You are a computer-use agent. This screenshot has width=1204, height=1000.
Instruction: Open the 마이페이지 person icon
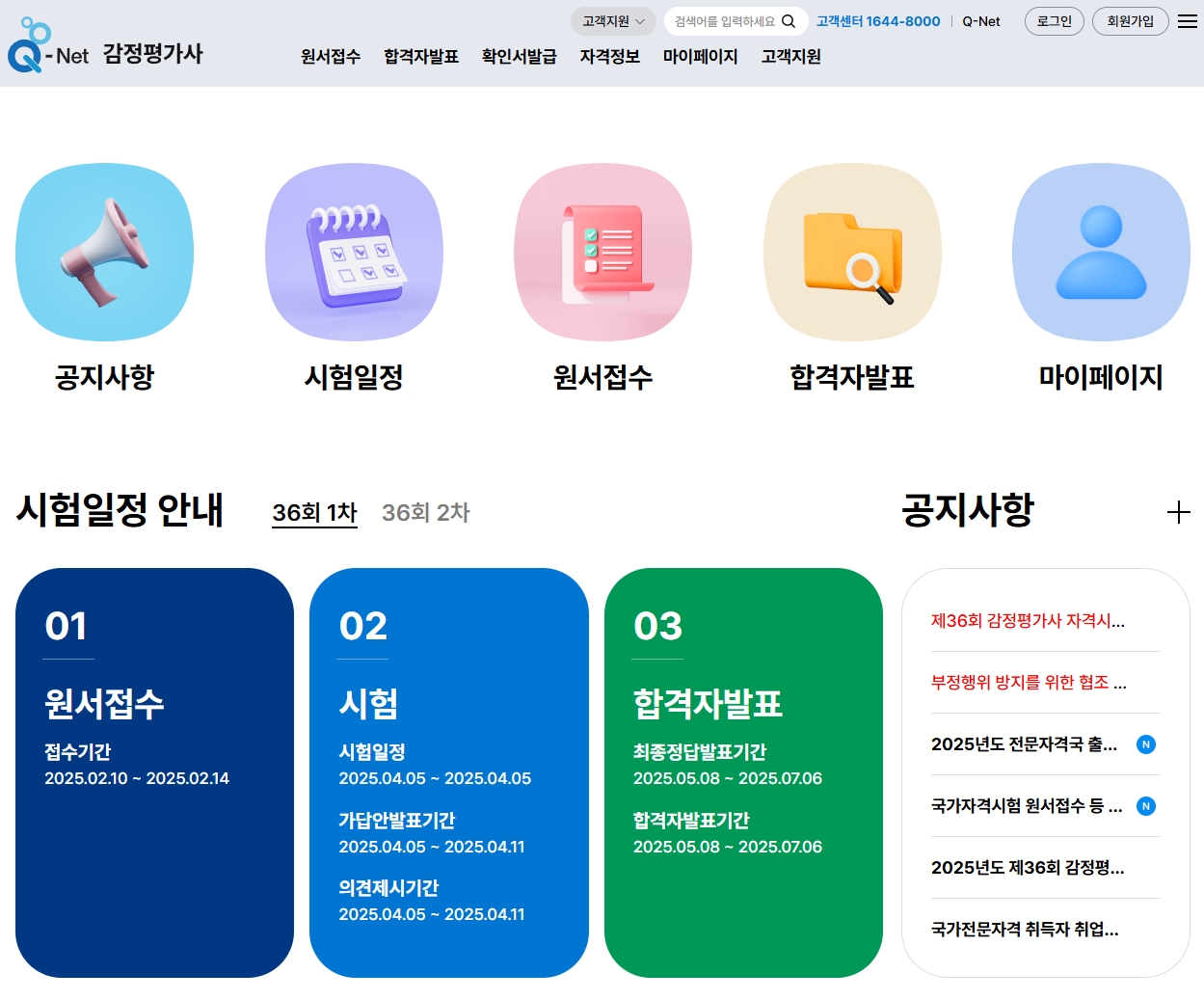1100,252
